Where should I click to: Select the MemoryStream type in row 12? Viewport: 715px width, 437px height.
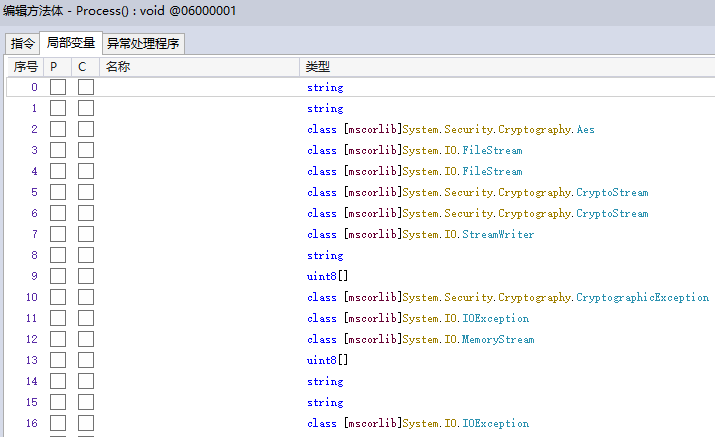click(420, 339)
